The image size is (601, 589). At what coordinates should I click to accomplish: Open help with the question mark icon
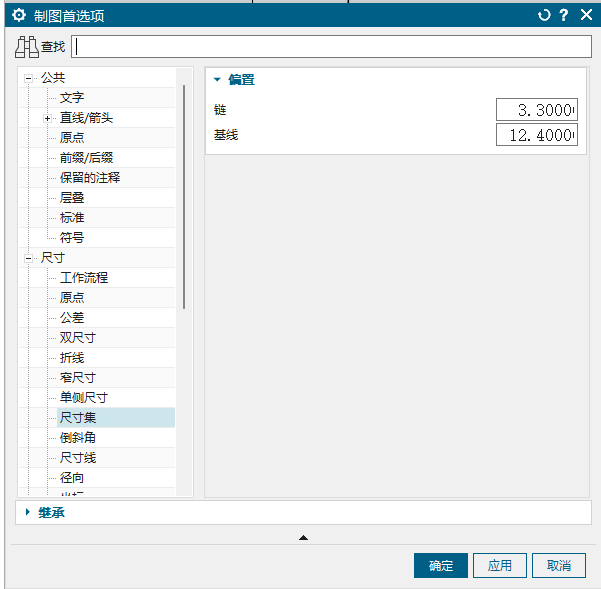pos(563,15)
